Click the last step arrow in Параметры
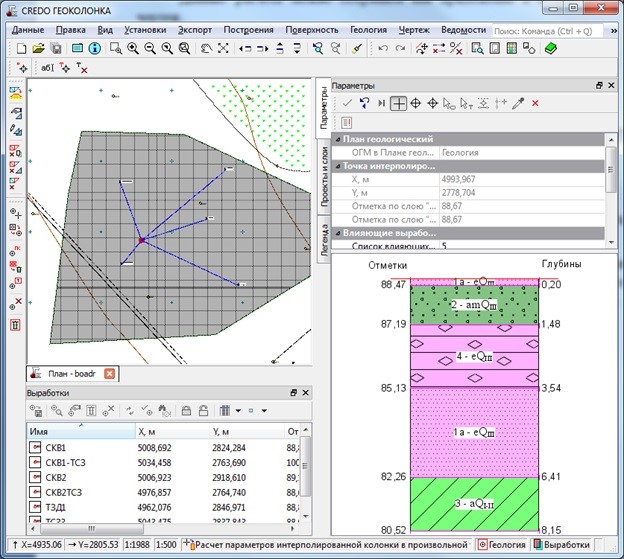624x559 pixels. 381,103
